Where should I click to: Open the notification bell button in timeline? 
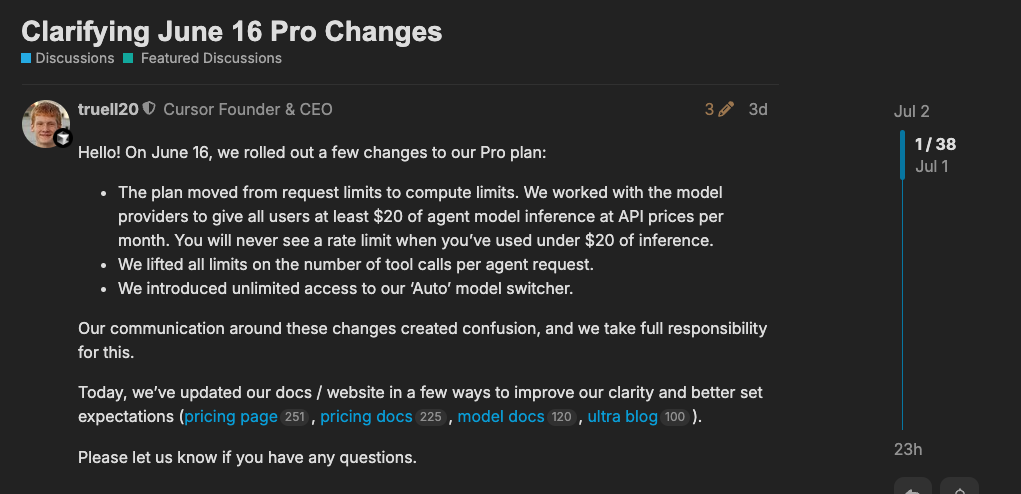tap(960, 487)
